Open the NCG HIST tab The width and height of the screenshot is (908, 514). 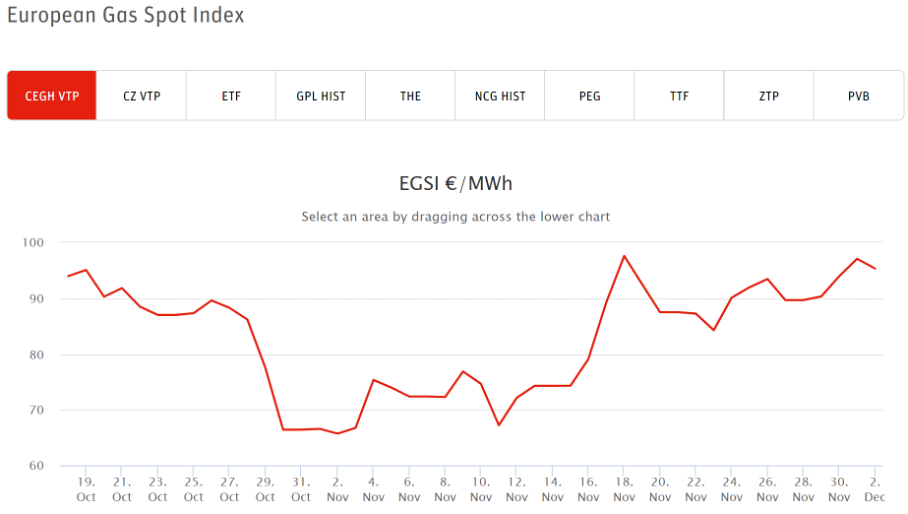point(500,96)
